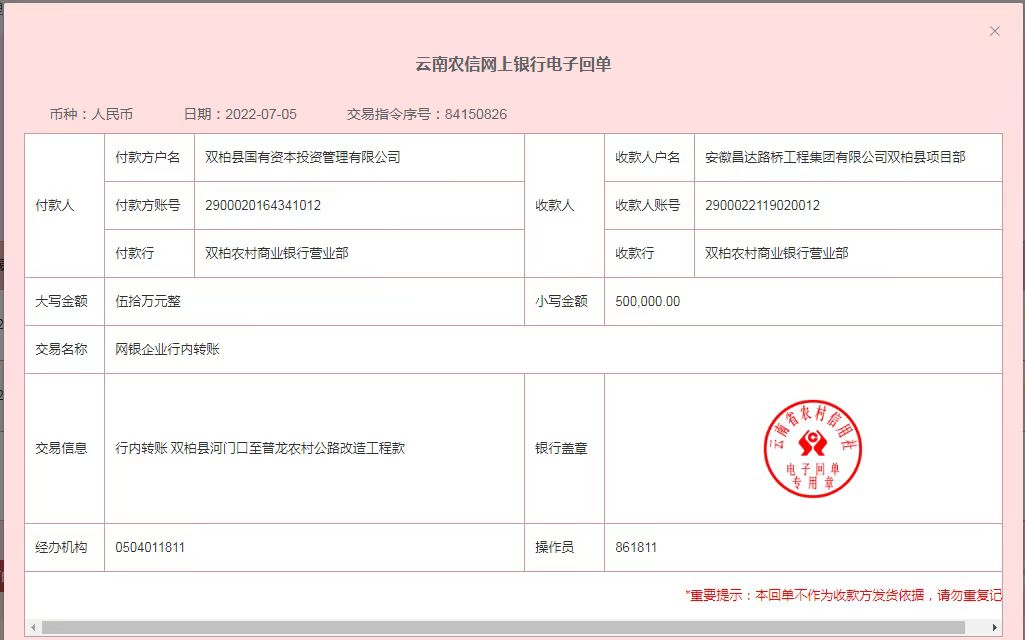Image resolution: width=1025 pixels, height=640 pixels.
Task: Click the handling institution code 0504011811
Action: pyautogui.click(x=150, y=548)
